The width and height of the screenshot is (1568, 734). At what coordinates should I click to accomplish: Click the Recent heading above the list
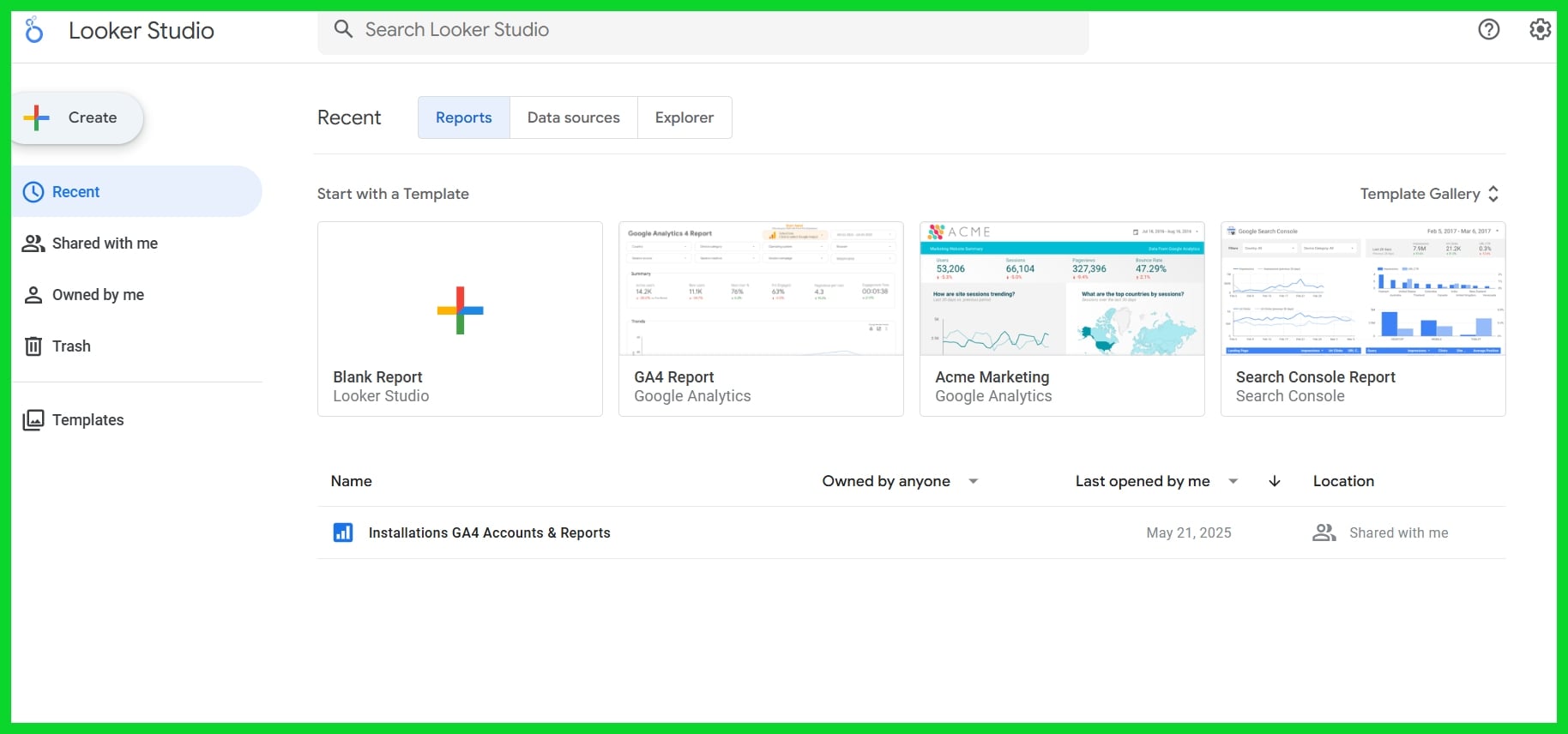349,117
